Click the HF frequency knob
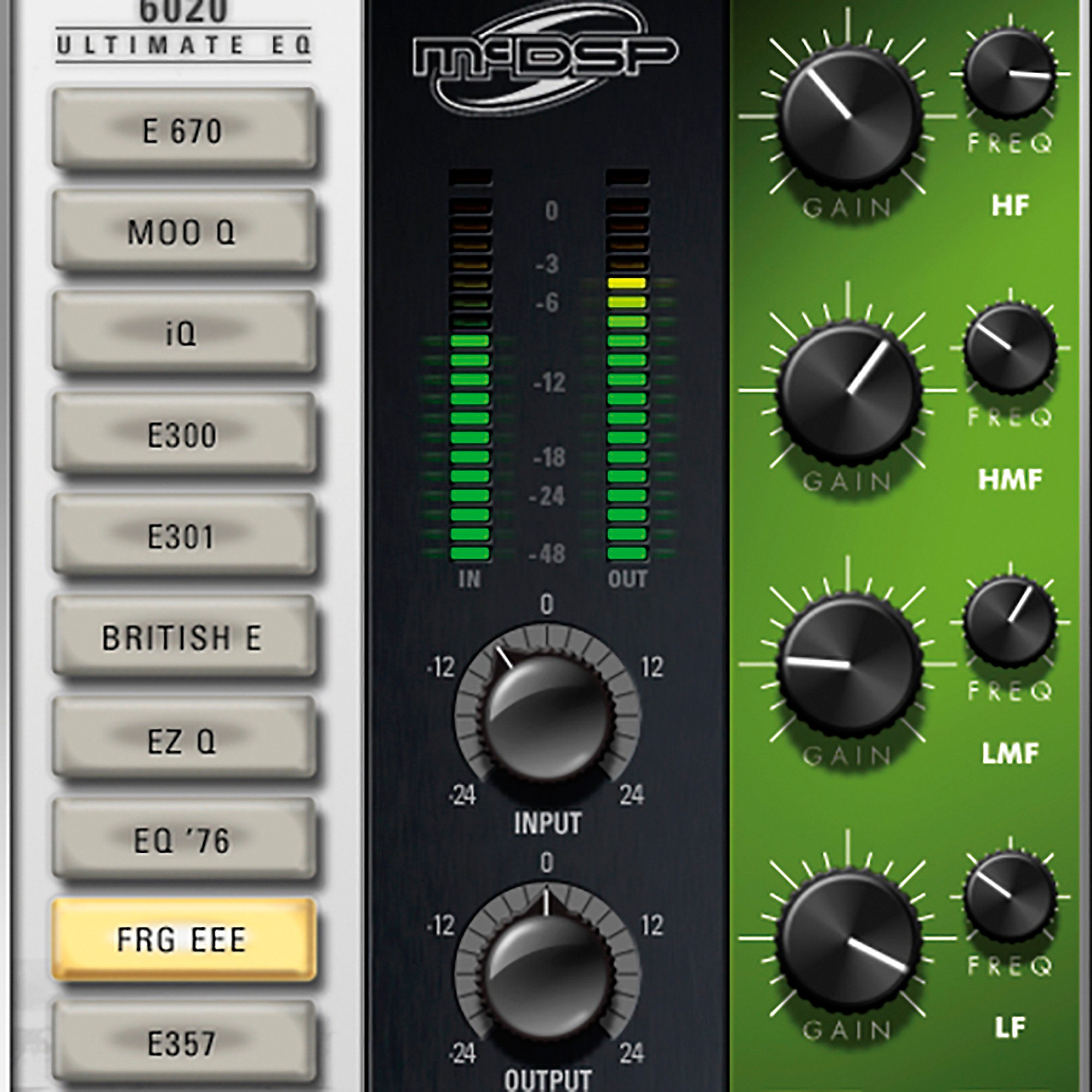The width and height of the screenshot is (1092, 1092). click(1010, 73)
